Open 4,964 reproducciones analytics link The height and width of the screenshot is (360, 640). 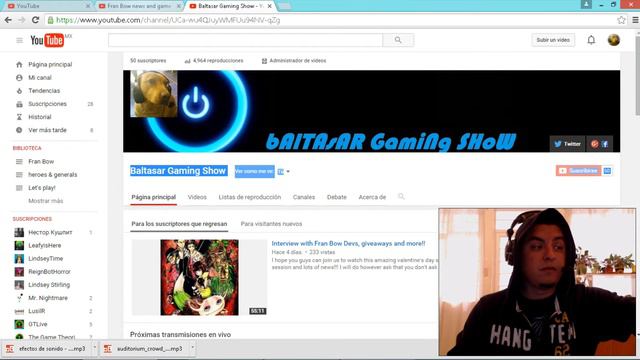pyautogui.click(x=214, y=61)
